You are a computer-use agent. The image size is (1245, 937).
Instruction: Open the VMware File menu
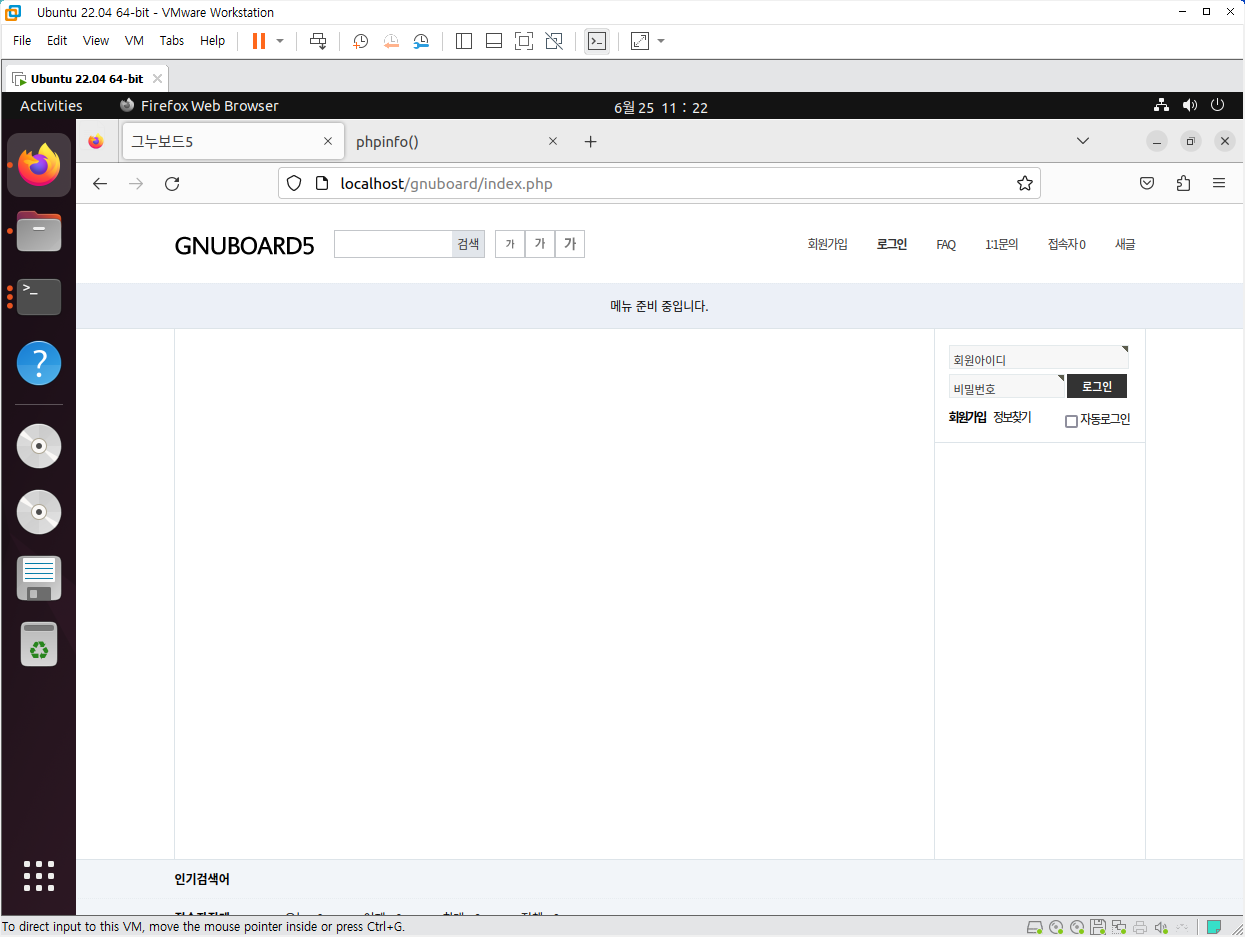pos(22,41)
